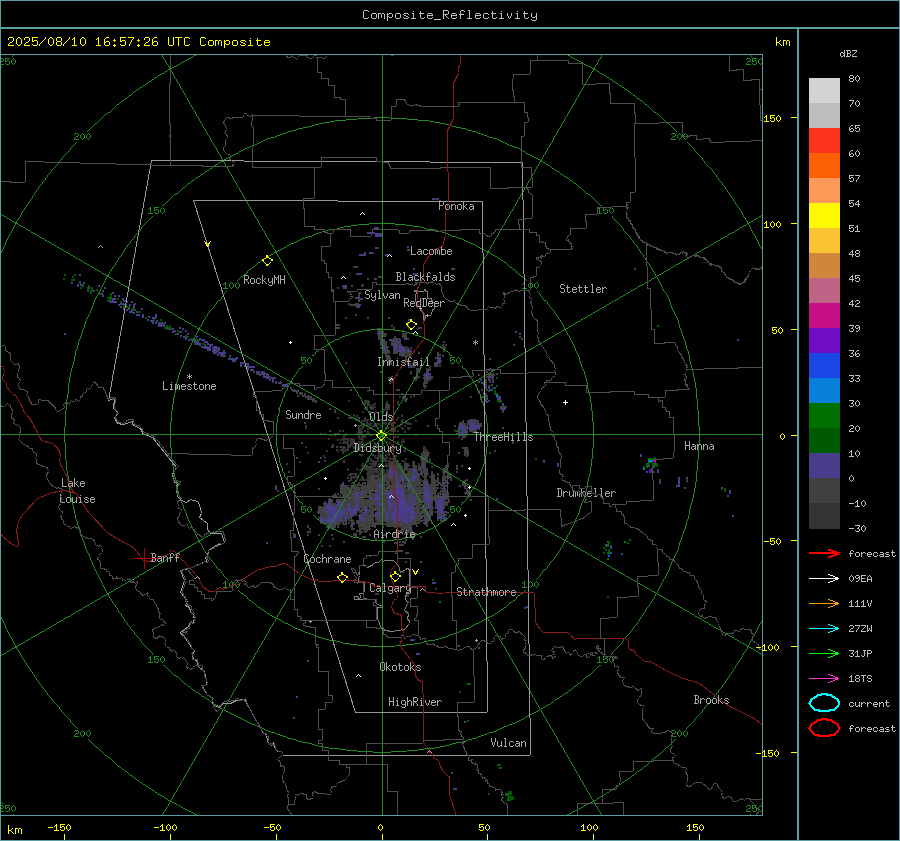The width and height of the screenshot is (900, 841).
Task: Click the Strathmore town label
Action: (x=486, y=592)
